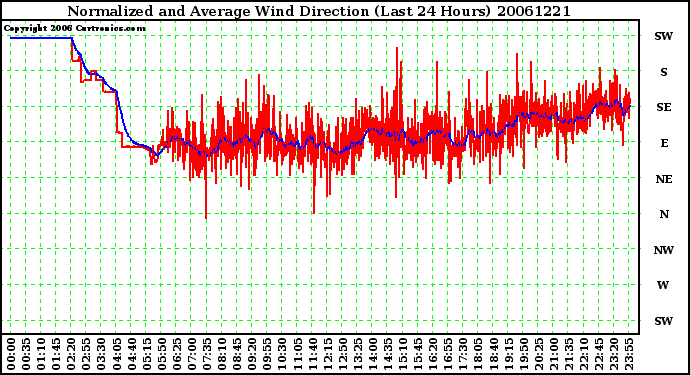
Task: Click the 00:00 time axis label
Action: tap(11, 354)
